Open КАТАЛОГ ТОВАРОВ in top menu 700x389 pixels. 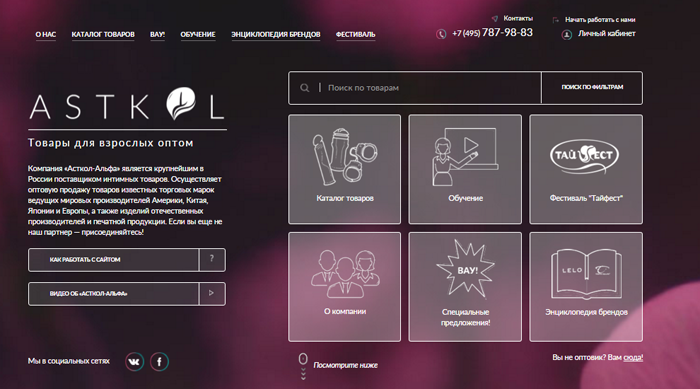tap(103, 34)
